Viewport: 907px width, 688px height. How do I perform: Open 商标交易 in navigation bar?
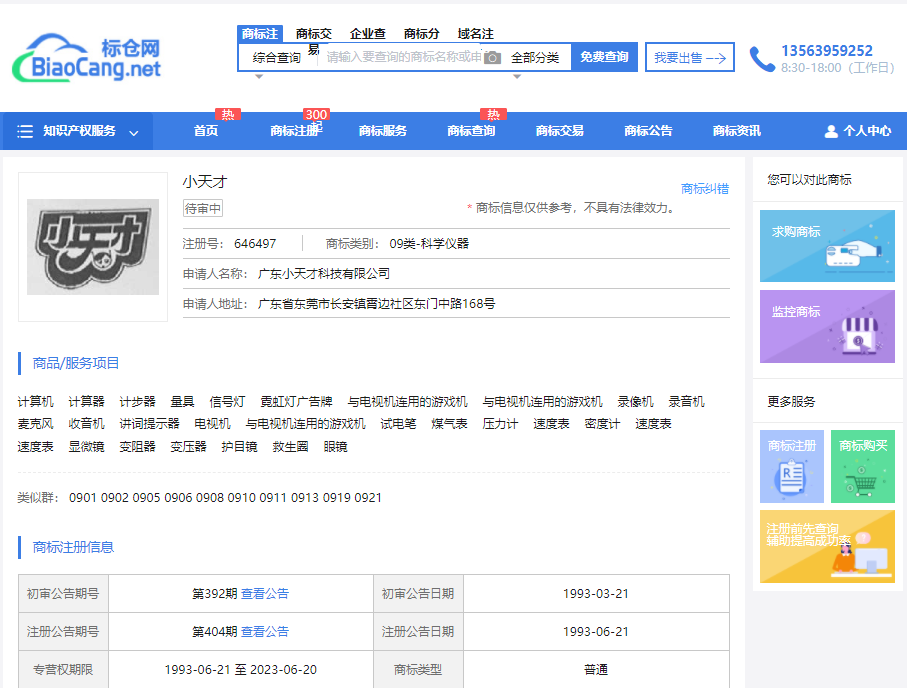559,131
